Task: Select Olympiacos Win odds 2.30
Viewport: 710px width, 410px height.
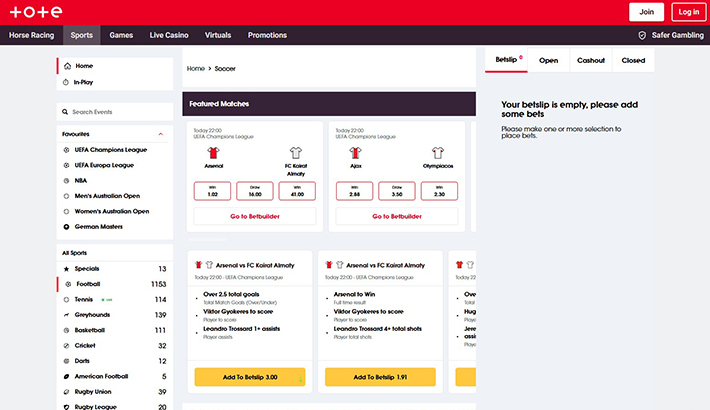Action: [x=437, y=191]
